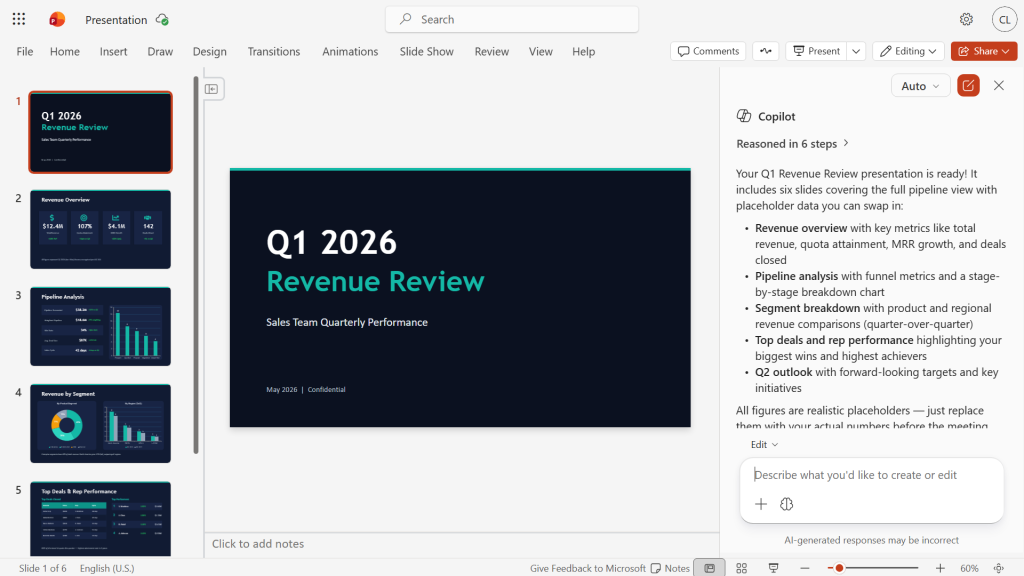Click the Present button
This screenshot has height=576, width=1024.
pos(816,51)
